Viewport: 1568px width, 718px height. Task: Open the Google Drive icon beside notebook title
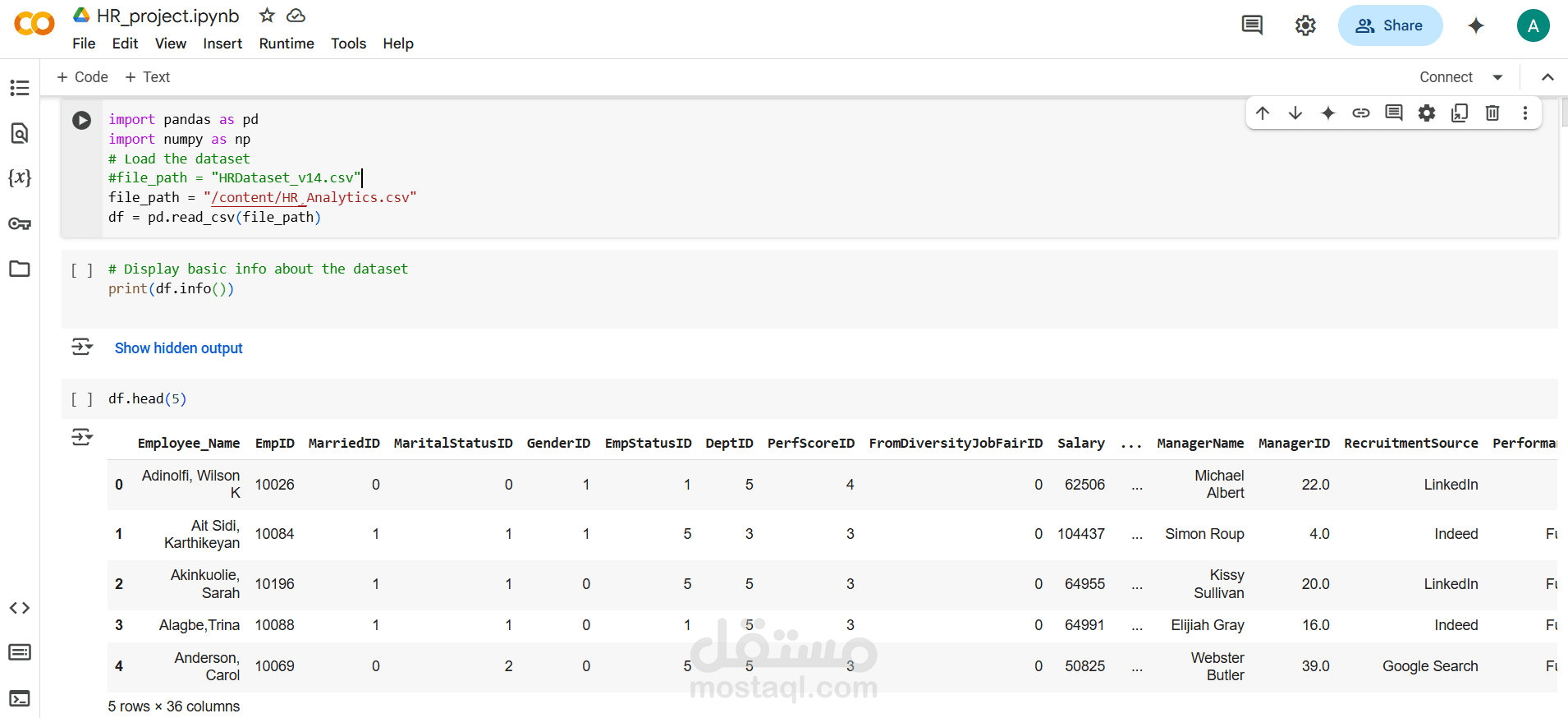tap(81, 15)
